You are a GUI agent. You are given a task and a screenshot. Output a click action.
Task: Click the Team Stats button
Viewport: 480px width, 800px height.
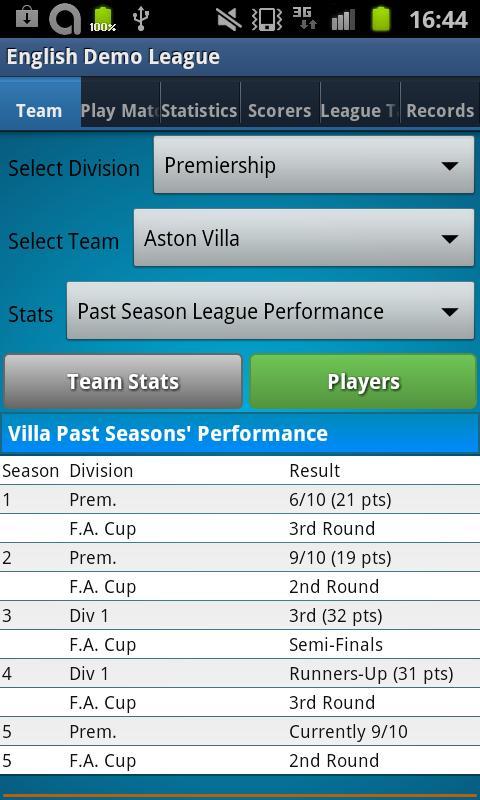(x=123, y=382)
